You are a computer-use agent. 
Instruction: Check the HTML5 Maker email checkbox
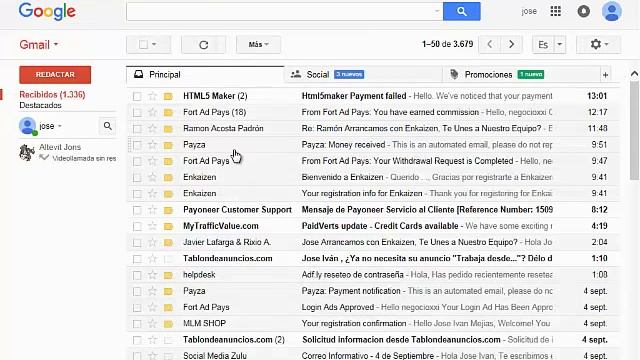[x=137, y=96]
